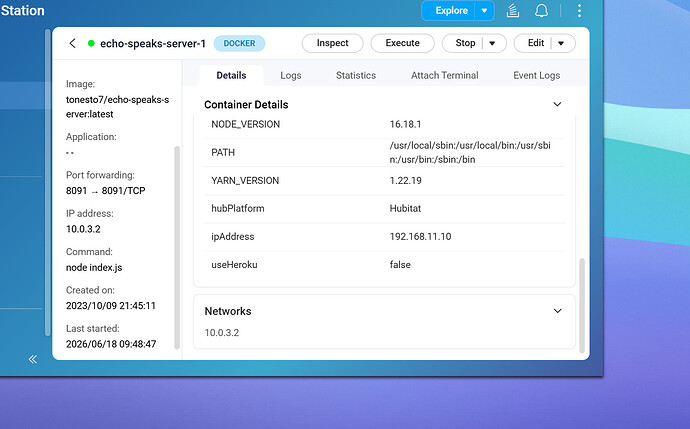Screen dimensions: 690x429
Task: Click the green running status dot
Action: (91, 43)
